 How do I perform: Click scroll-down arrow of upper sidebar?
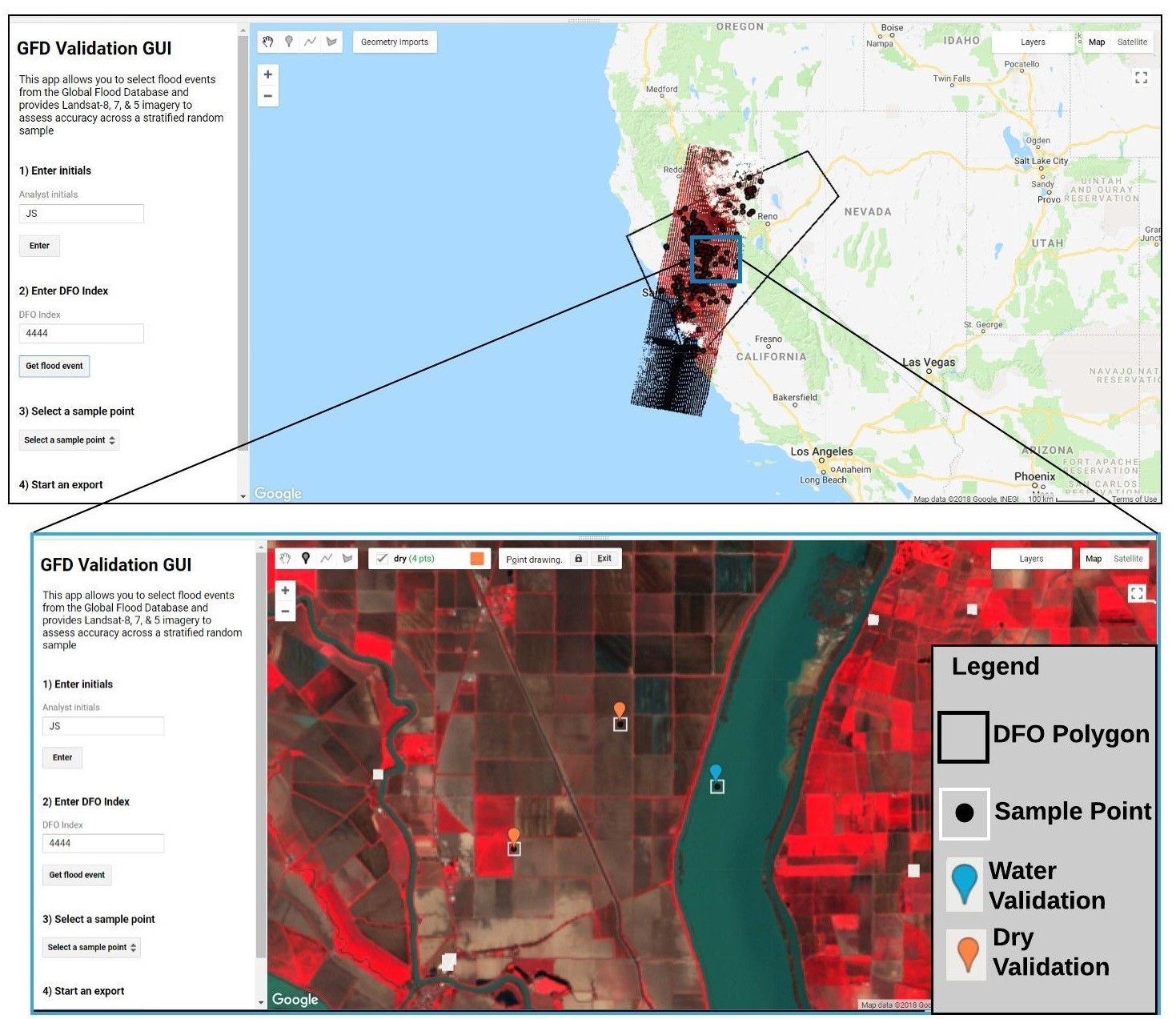point(243,496)
